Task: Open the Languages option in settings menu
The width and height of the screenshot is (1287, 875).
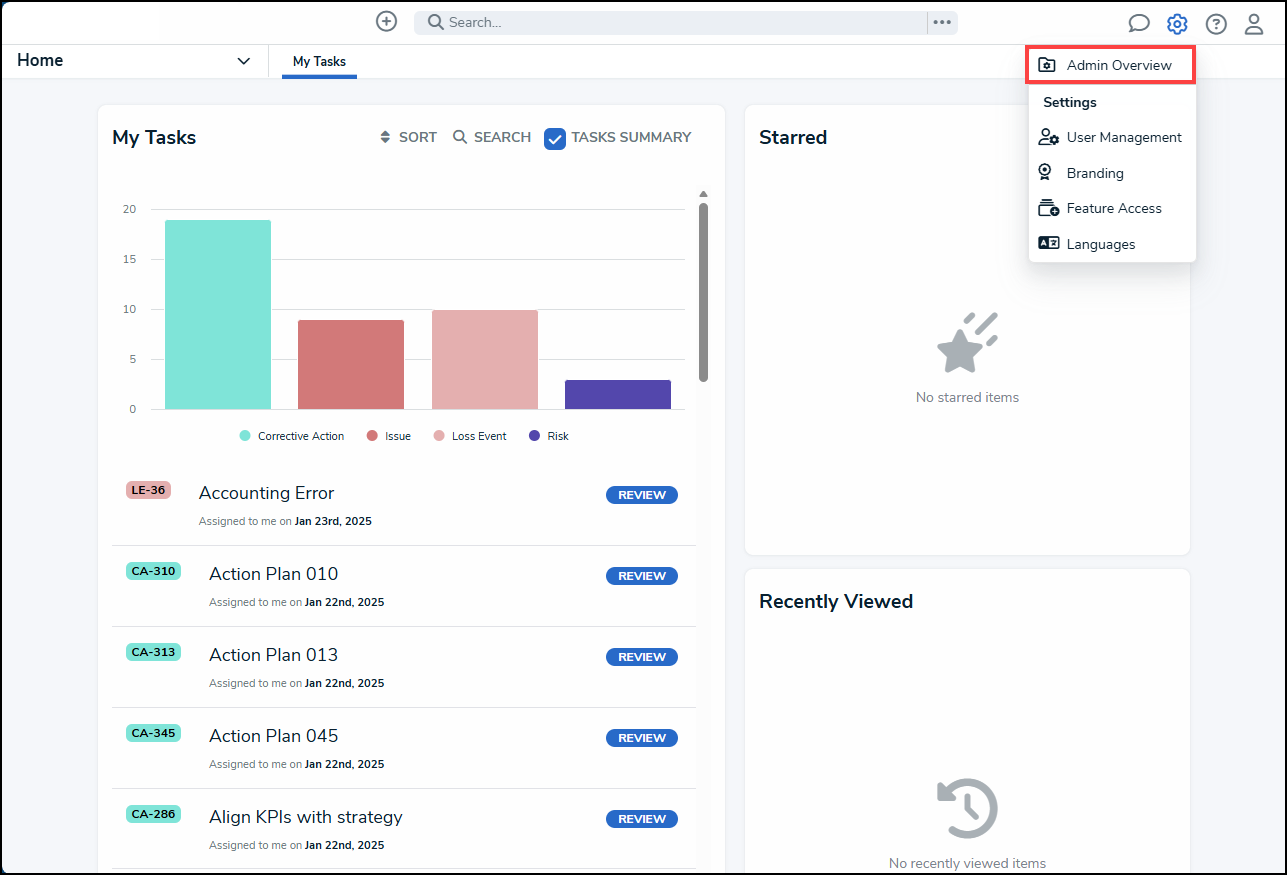Action: [1099, 243]
